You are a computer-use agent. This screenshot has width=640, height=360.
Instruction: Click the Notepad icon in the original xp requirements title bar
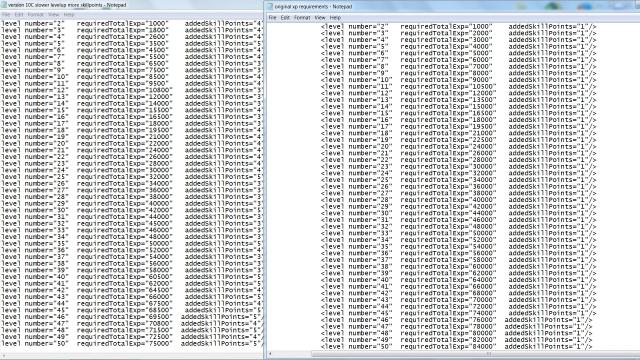click(x=270, y=7)
